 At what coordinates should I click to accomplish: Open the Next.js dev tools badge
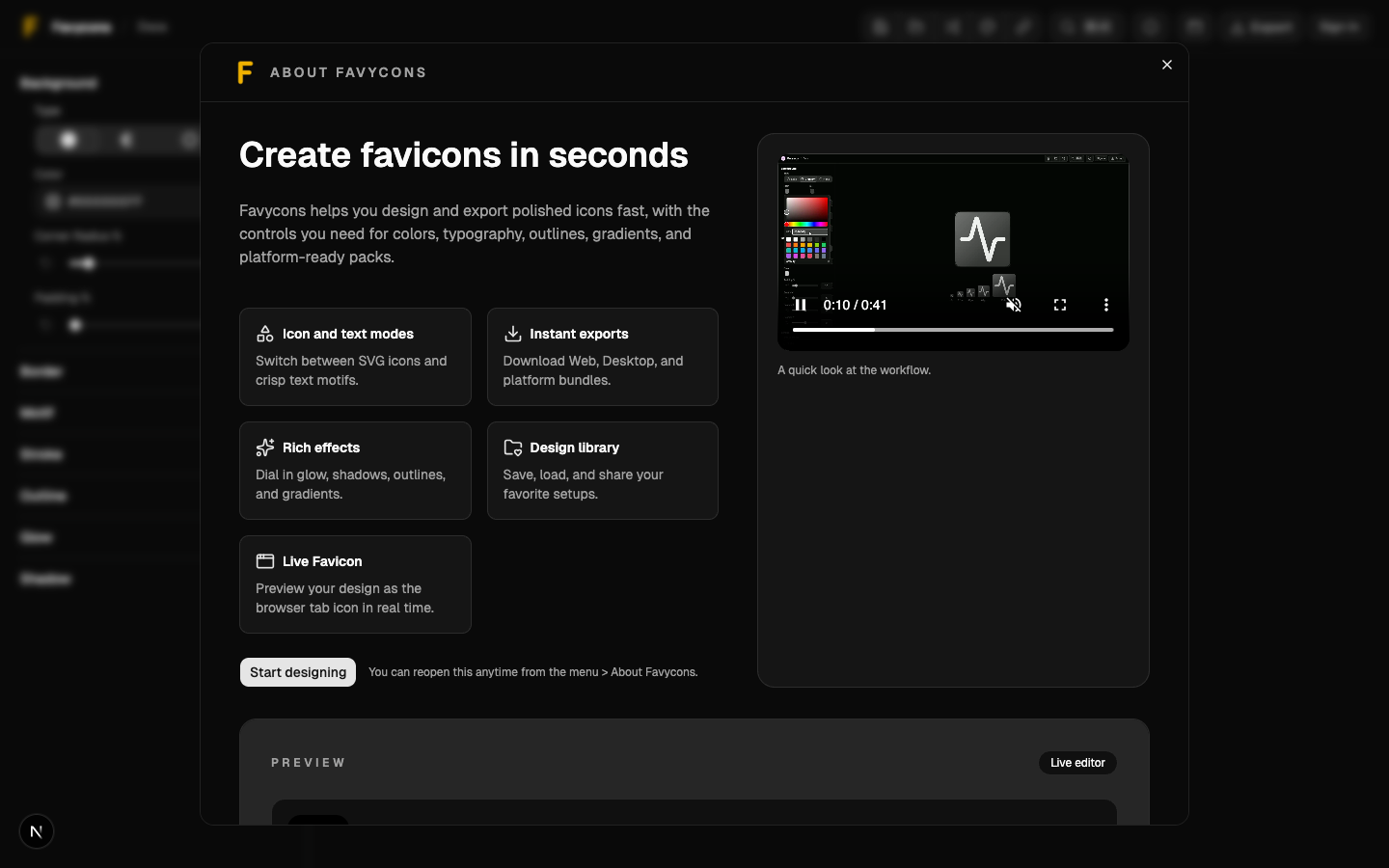click(x=37, y=831)
